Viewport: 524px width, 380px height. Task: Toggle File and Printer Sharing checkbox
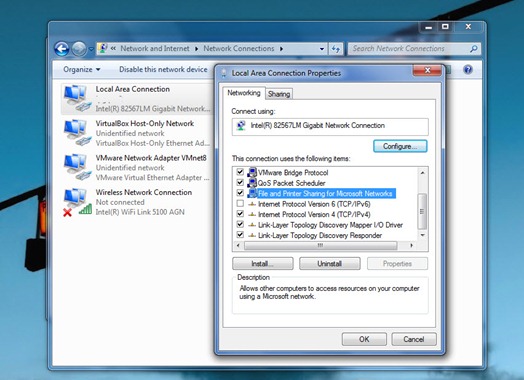click(240, 193)
